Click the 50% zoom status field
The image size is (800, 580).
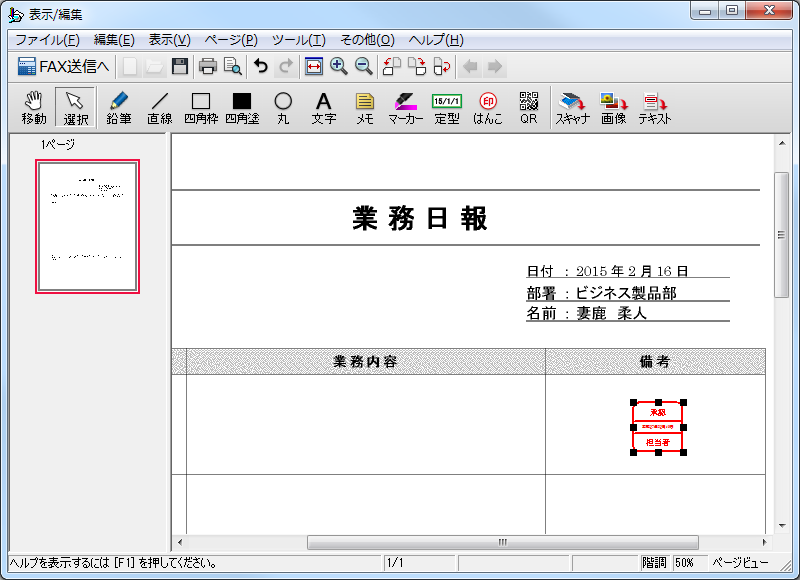pyautogui.click(x=689, y=563)
